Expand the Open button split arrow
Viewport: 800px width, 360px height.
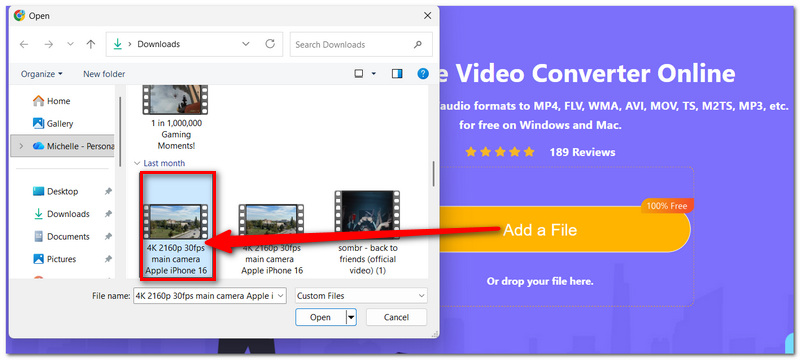351,317
